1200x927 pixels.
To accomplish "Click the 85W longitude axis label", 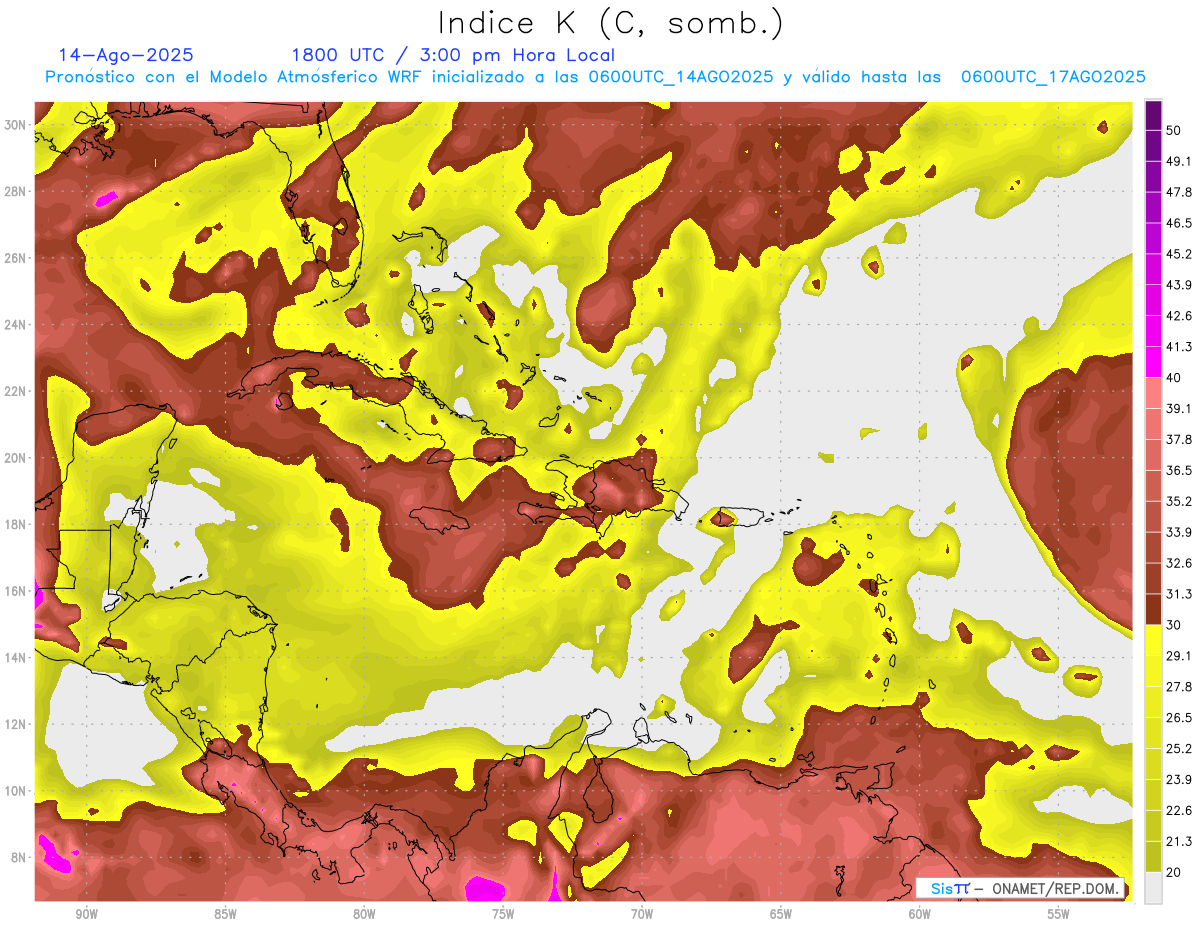I will (x=225, y=914).
